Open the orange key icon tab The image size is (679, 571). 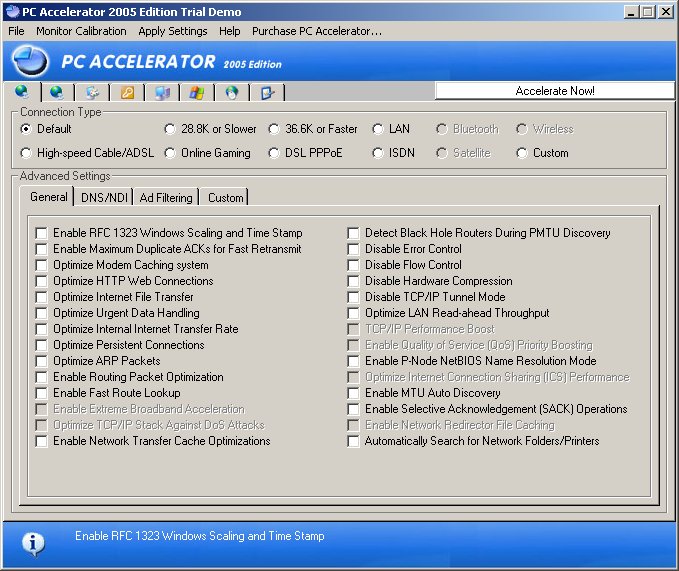[127, 92]
